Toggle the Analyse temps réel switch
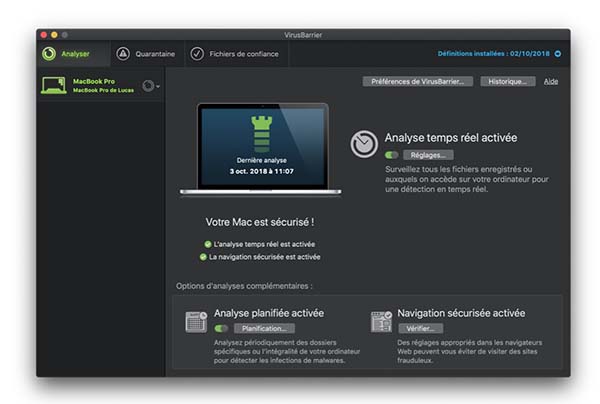The image size is (600, 404). 391,155
